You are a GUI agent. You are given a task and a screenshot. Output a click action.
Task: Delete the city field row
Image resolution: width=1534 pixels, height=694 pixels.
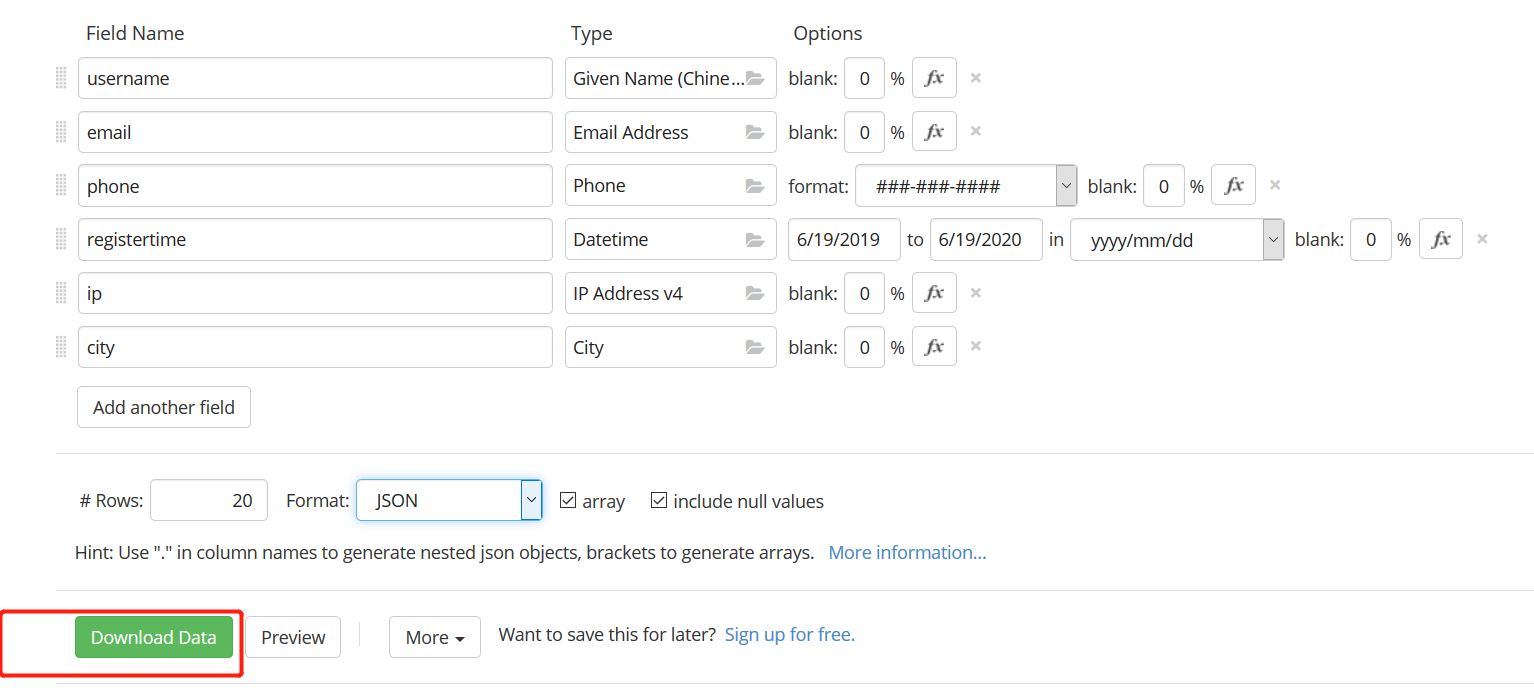pyautogui.click(x=976, y=347)
